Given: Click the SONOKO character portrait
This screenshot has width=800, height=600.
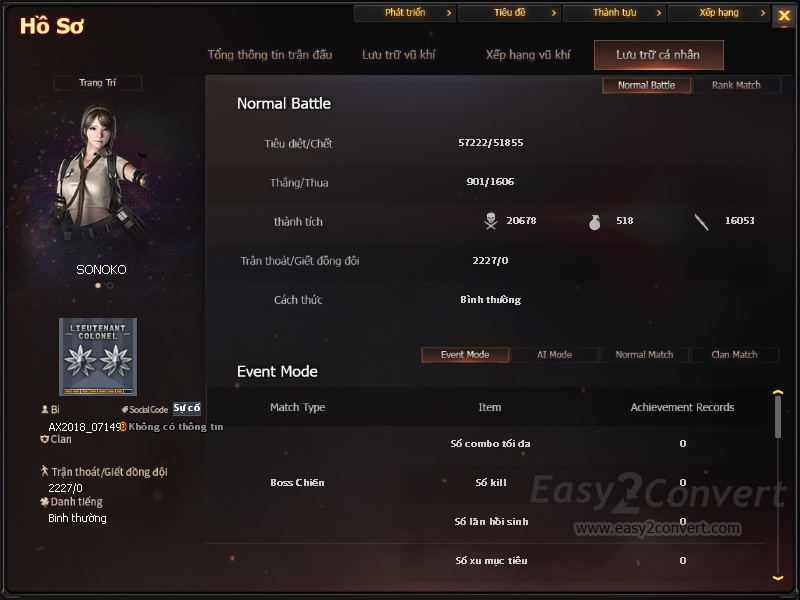Looking at the screenshot, I should pyautogui.click(x=100, y=173).
